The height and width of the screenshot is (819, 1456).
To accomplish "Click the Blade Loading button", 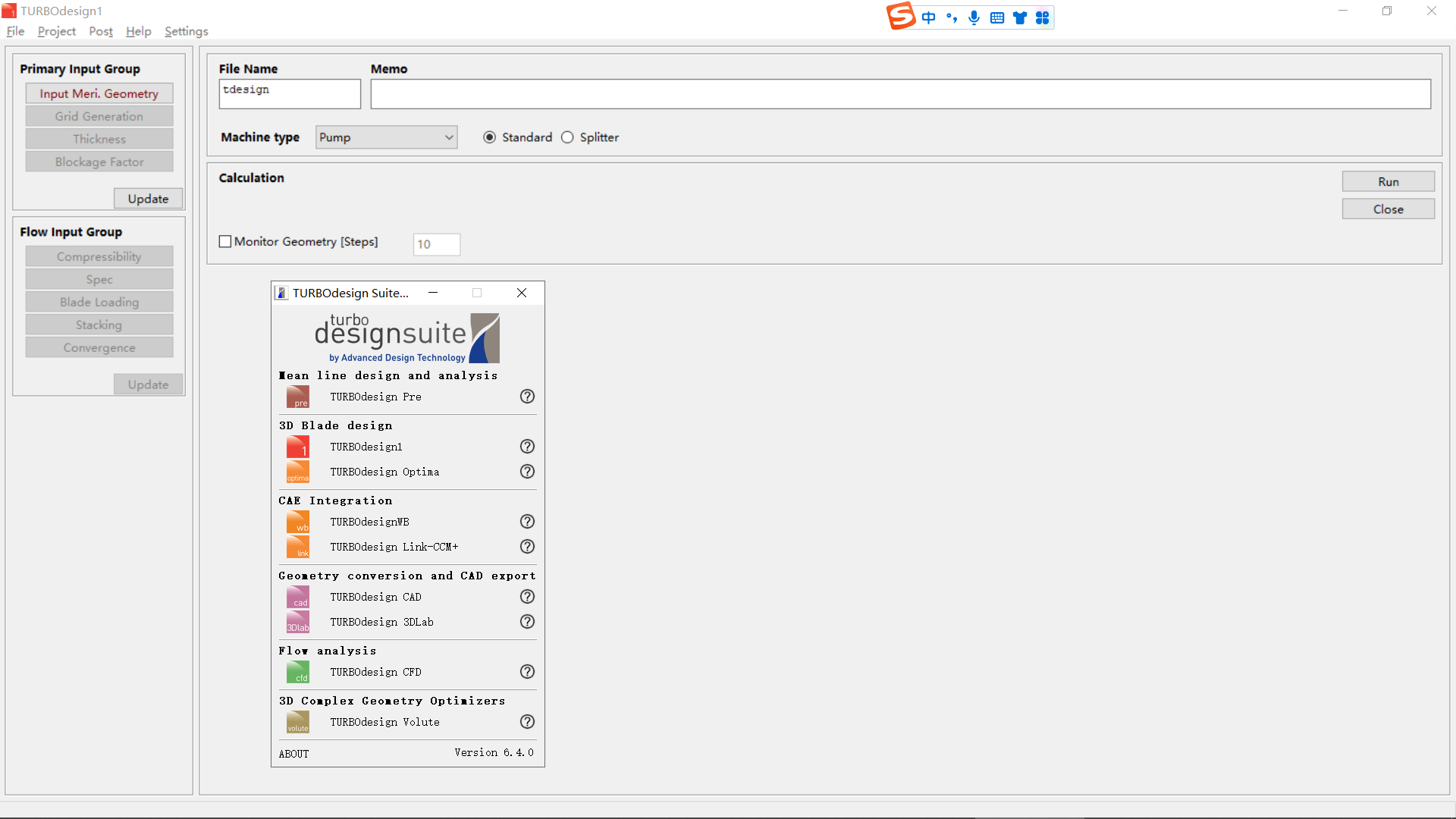I will (99, 302).
